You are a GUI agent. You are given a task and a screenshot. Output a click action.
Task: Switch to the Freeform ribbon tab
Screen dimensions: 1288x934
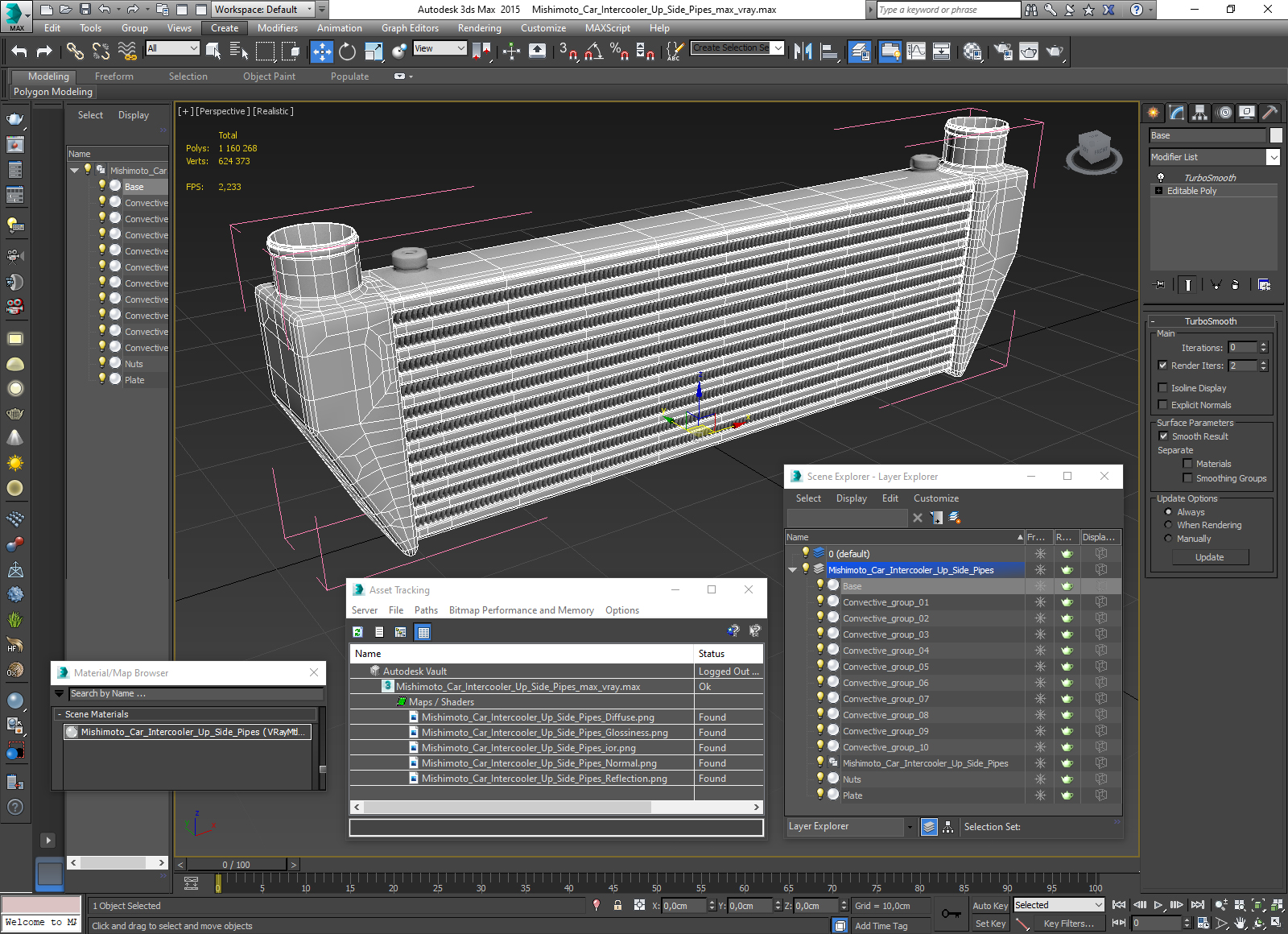(x=114, y=76)
